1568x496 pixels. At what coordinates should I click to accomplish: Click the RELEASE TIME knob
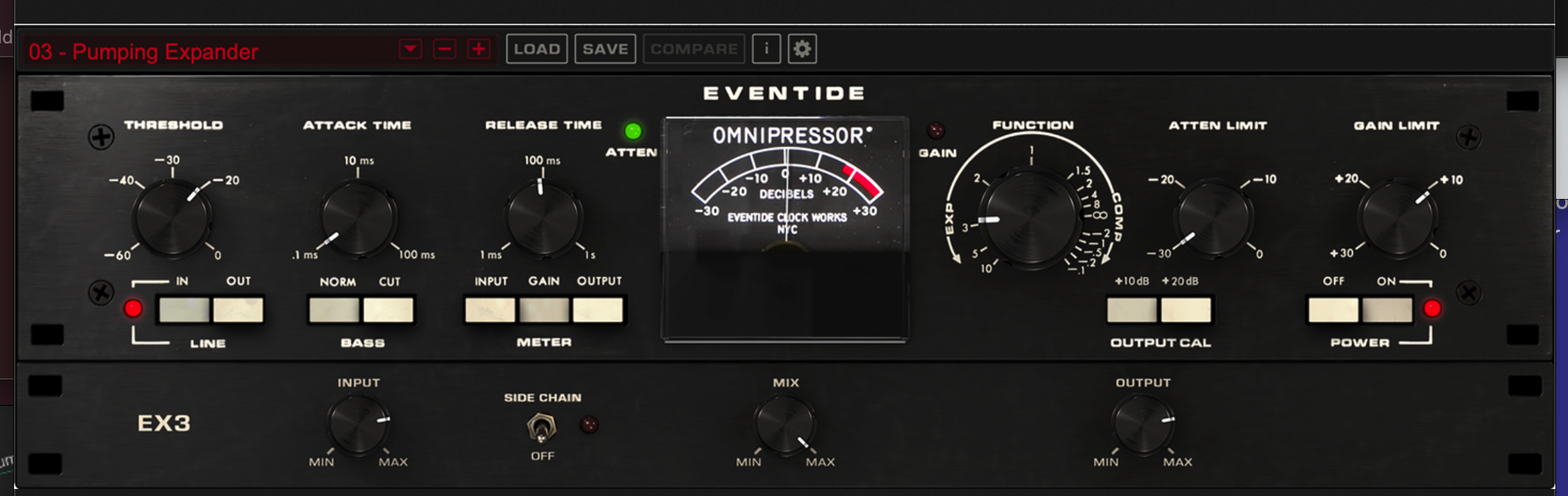coord(543,217)
